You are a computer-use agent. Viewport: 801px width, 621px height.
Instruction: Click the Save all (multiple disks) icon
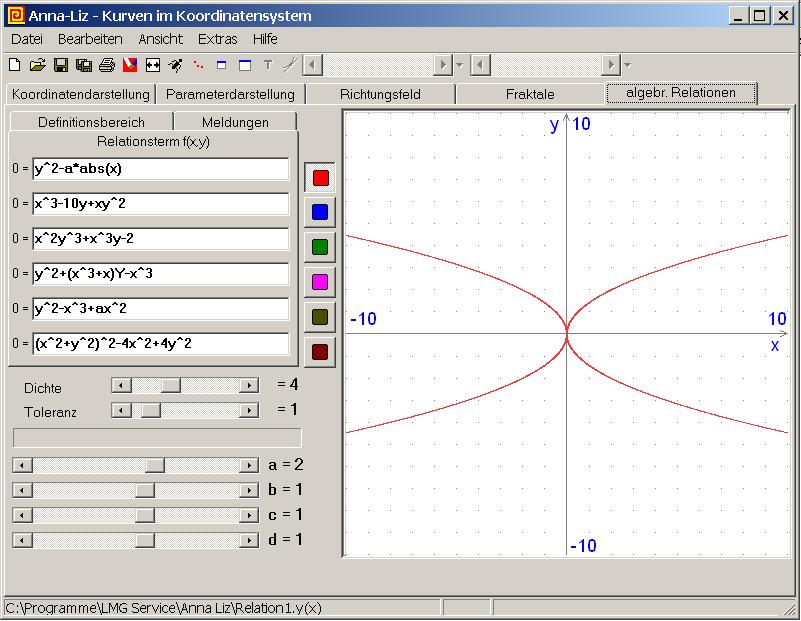pyautogui.click(x=84, y=65)
